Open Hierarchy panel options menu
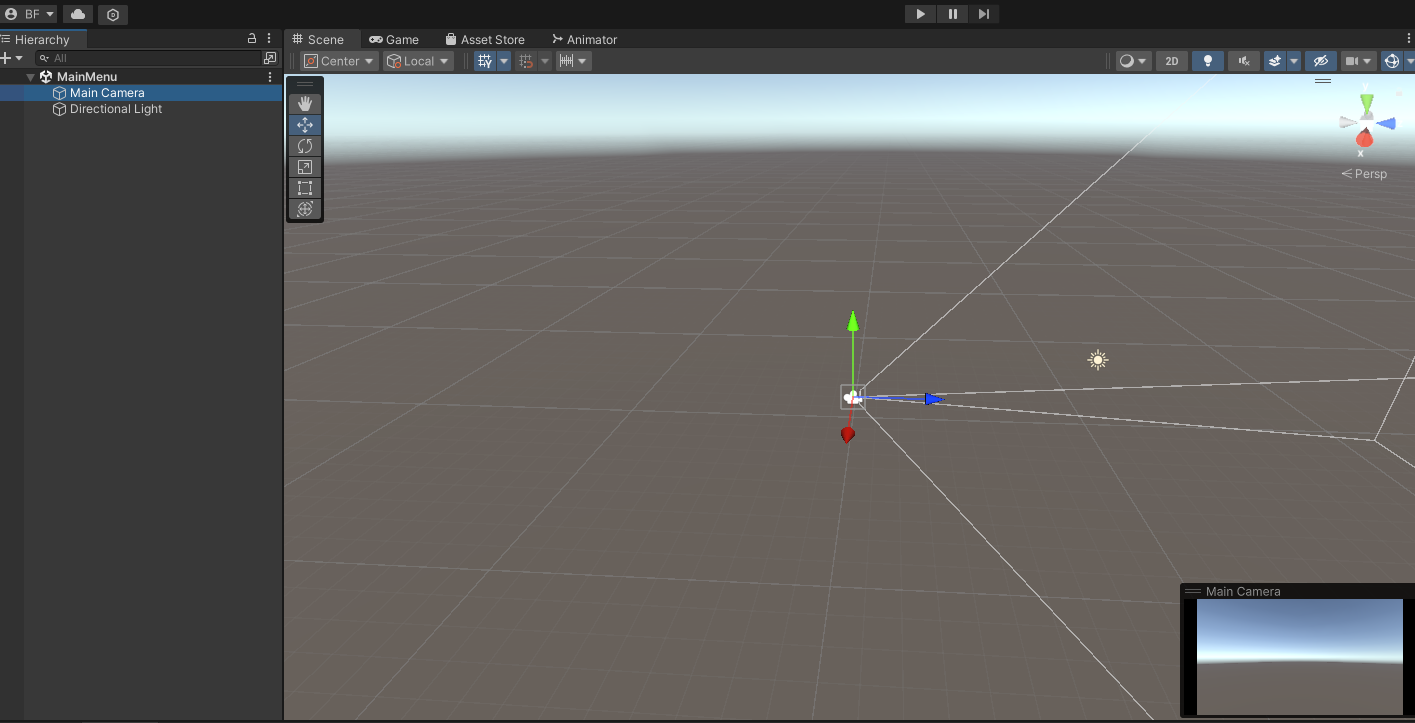This screenshot has width=1415, height=723. [269, 38]
